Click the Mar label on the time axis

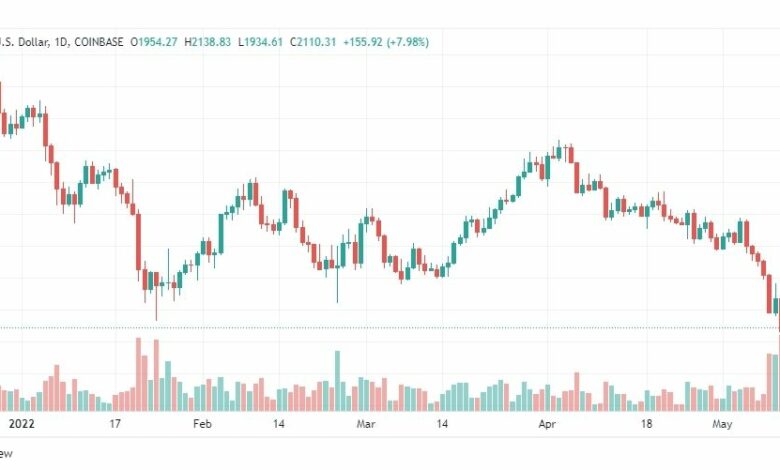pos(366,424)
